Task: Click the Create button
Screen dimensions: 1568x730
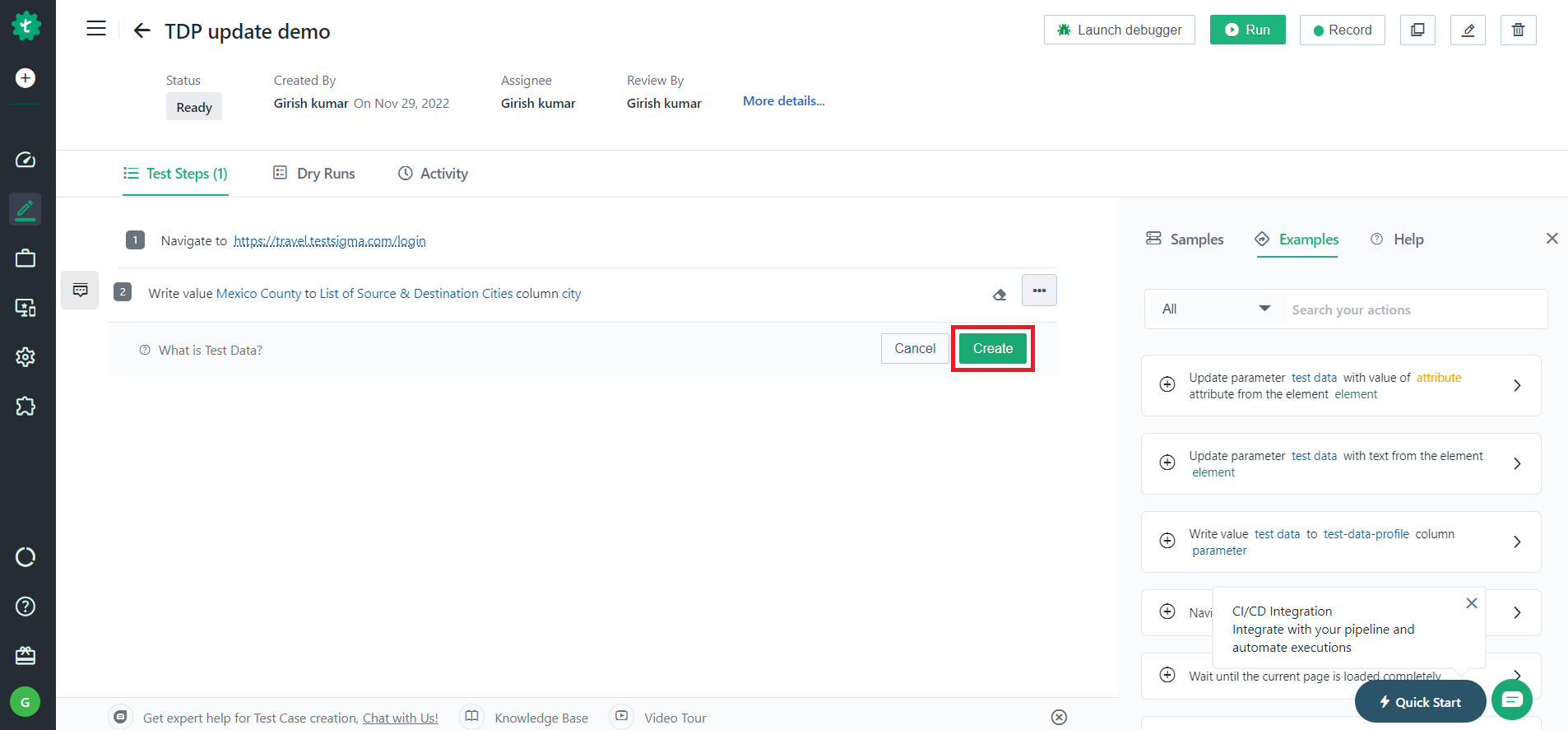Action: [x=993, y=348]
